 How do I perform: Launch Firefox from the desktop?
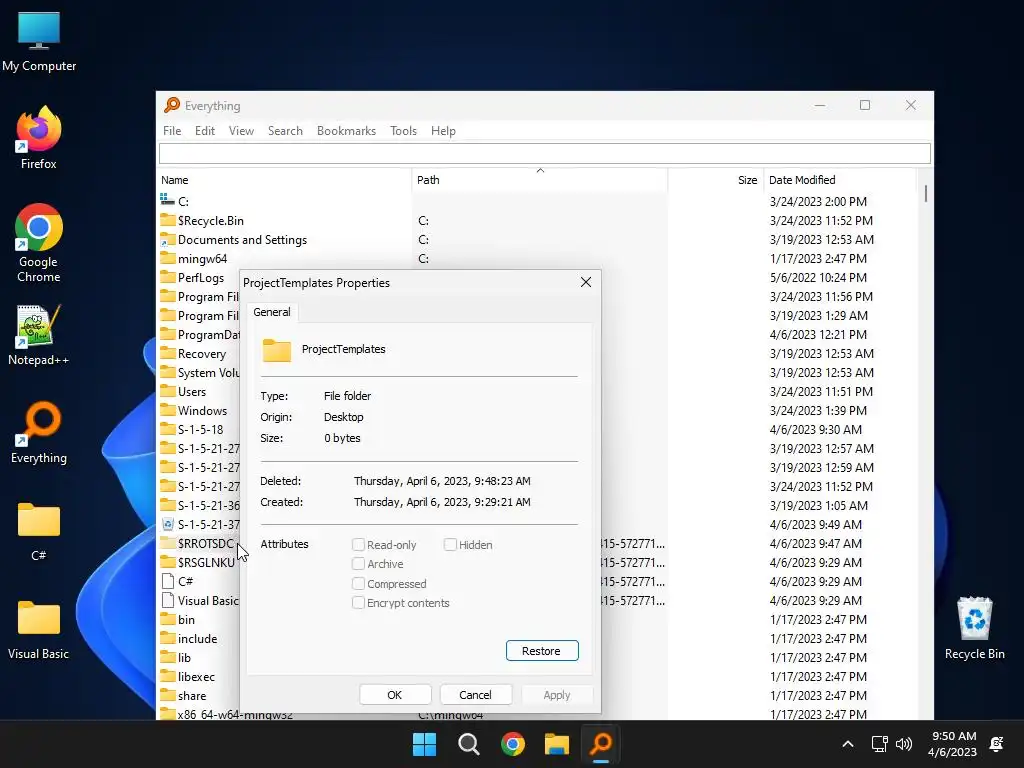39,138
